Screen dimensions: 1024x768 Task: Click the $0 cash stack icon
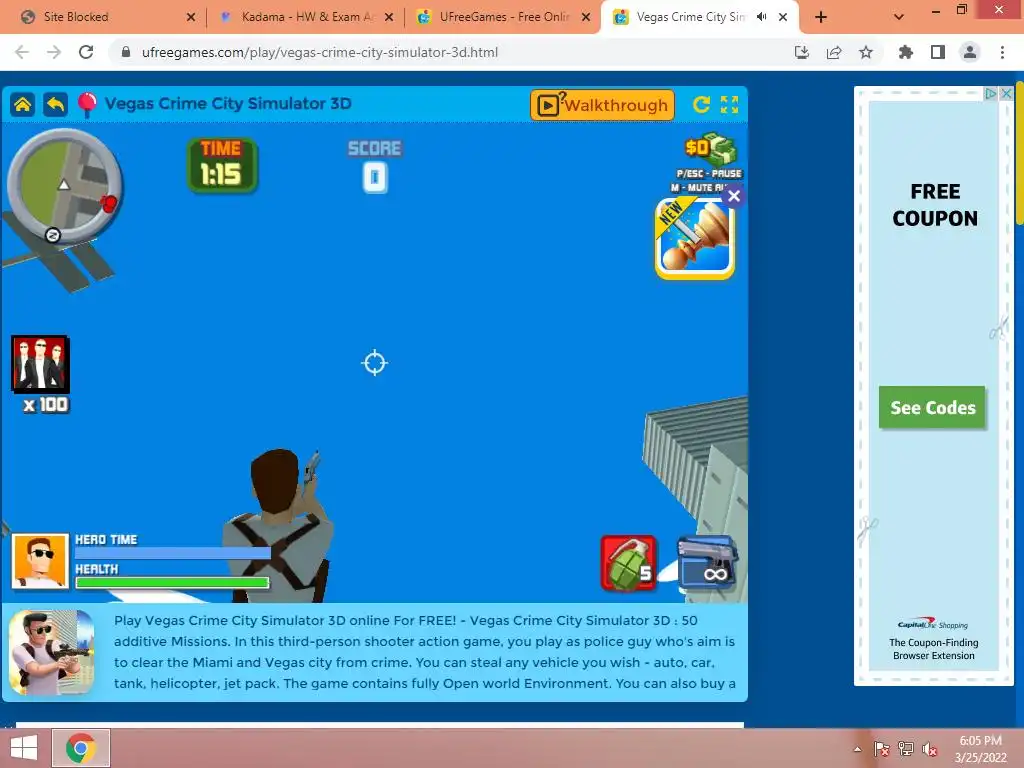pyautogui.click(x=711, y=149)
